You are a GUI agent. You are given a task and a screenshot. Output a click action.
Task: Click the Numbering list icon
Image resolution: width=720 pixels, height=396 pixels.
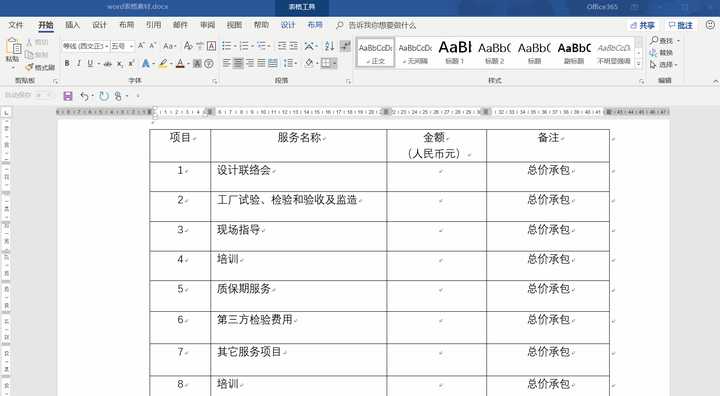tap(244, 46)
